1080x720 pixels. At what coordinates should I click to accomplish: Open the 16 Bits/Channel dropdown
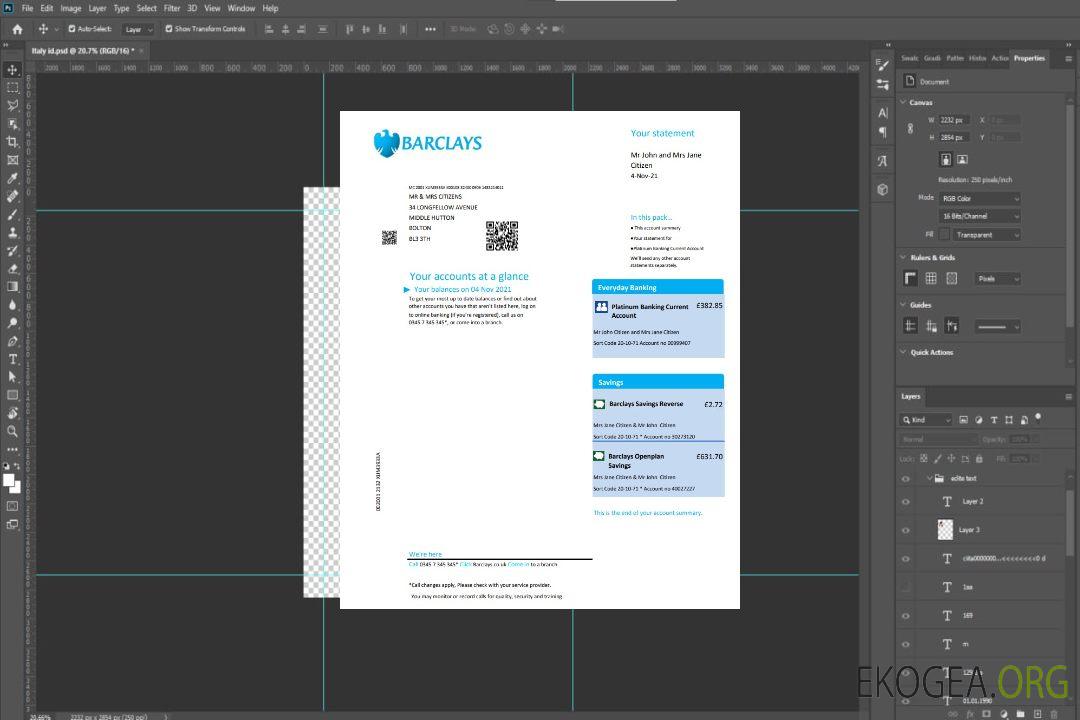[979, 216]
